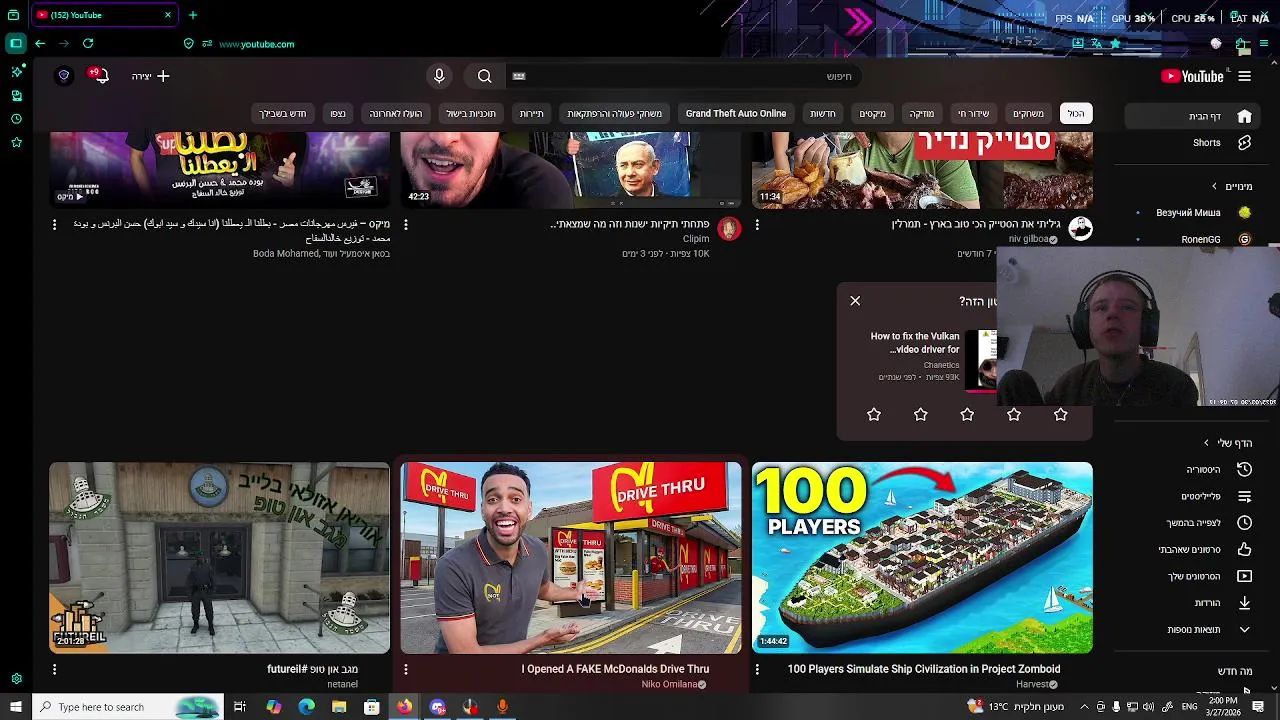The height and width of the screenshot is (720, 1280).
Task: Open notifications bell with 9+ badge
Action: tap(99, 76)
